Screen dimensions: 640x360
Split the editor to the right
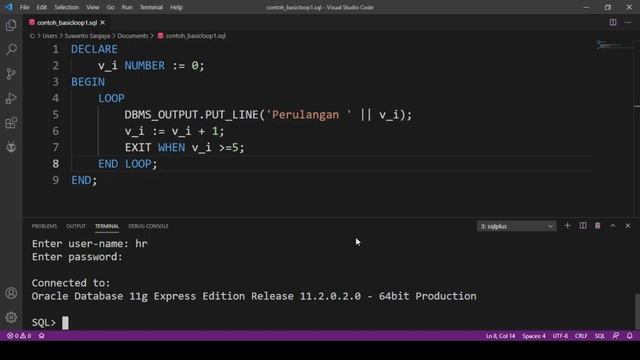tap(613, 22)
